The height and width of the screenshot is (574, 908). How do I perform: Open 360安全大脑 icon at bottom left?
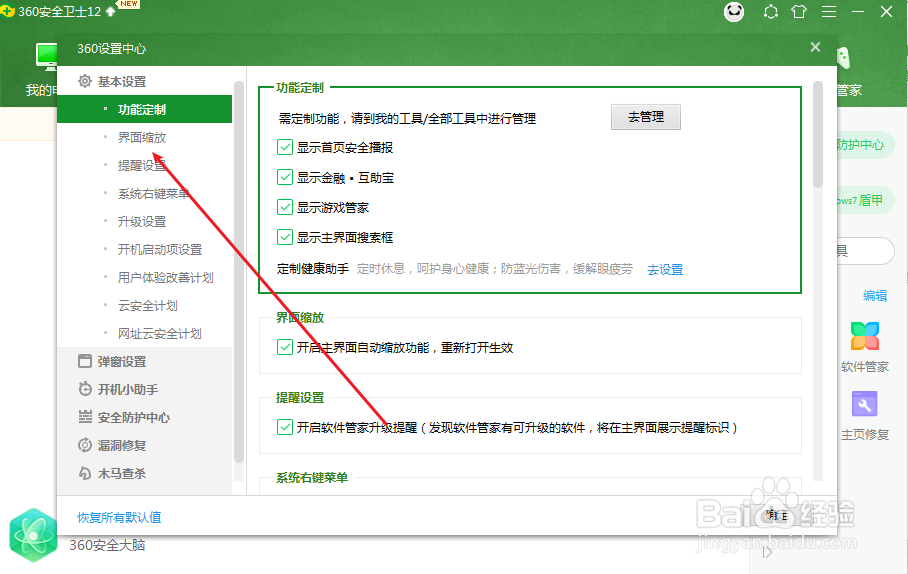pyautogui.click(x=34, y=535)
